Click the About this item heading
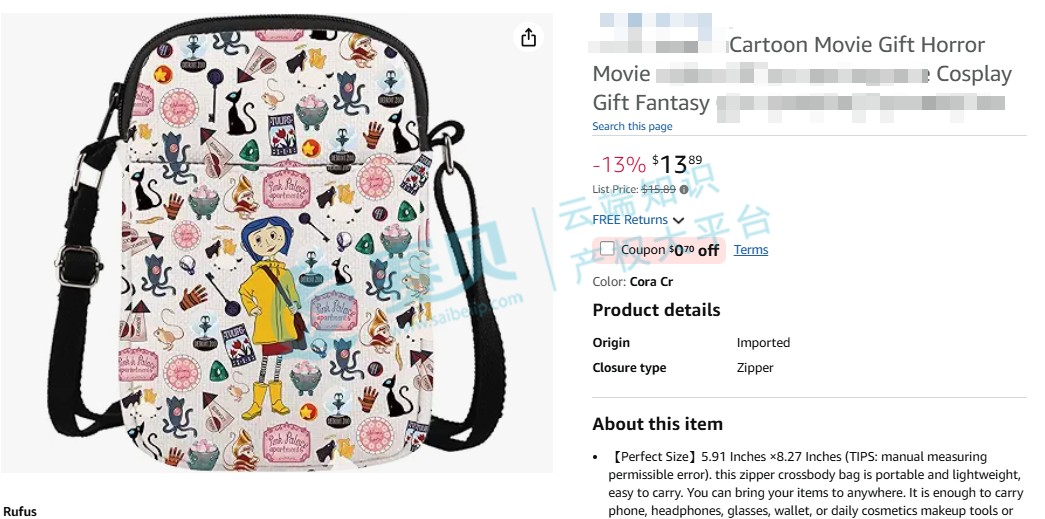 tap(658, 424)
